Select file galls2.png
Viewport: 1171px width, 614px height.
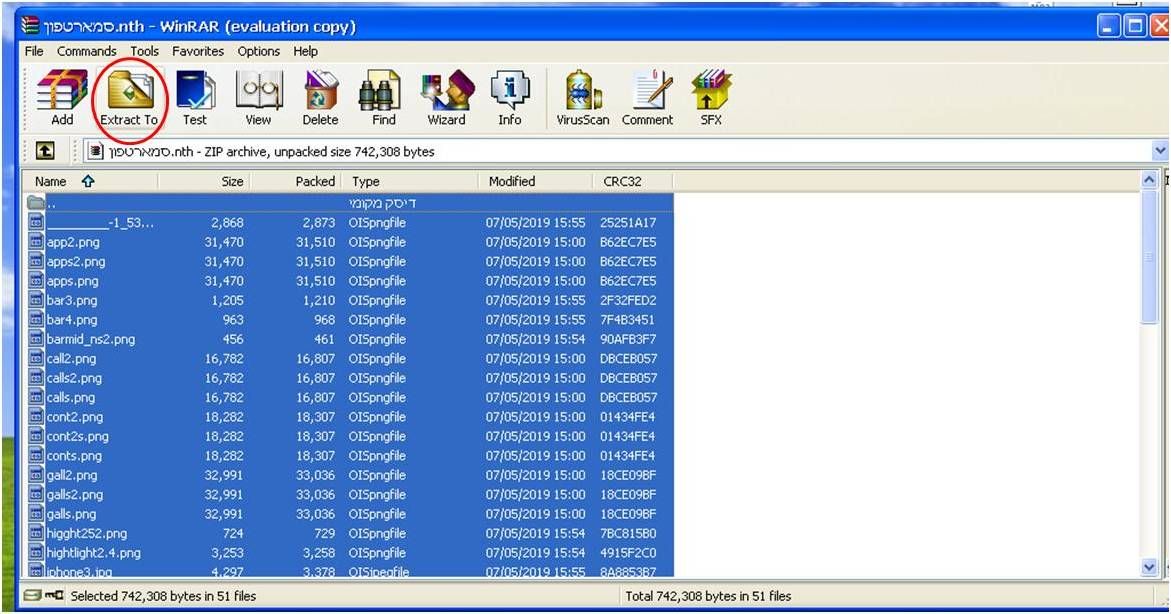[x=75, y=494]
